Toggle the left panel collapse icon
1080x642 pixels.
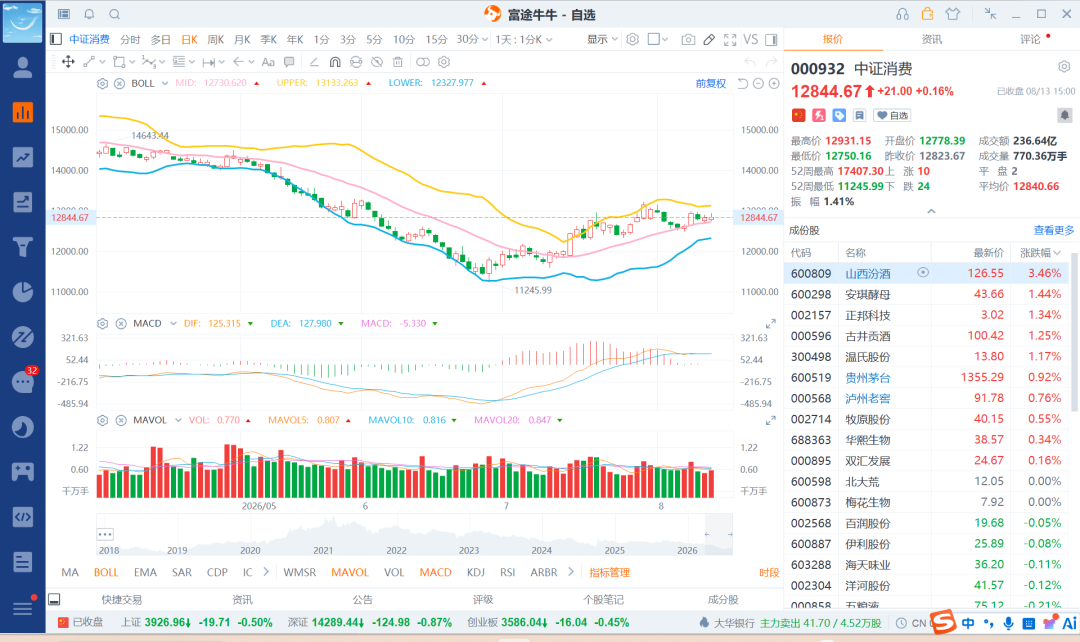pyautogui.click(x=56, y=39)
